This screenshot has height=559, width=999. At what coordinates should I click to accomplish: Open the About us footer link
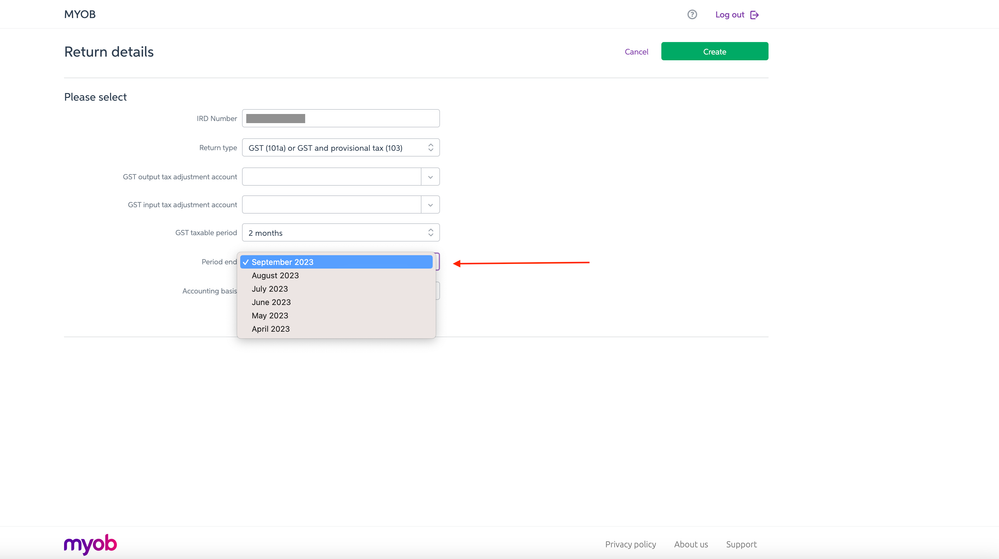point(690,545)
